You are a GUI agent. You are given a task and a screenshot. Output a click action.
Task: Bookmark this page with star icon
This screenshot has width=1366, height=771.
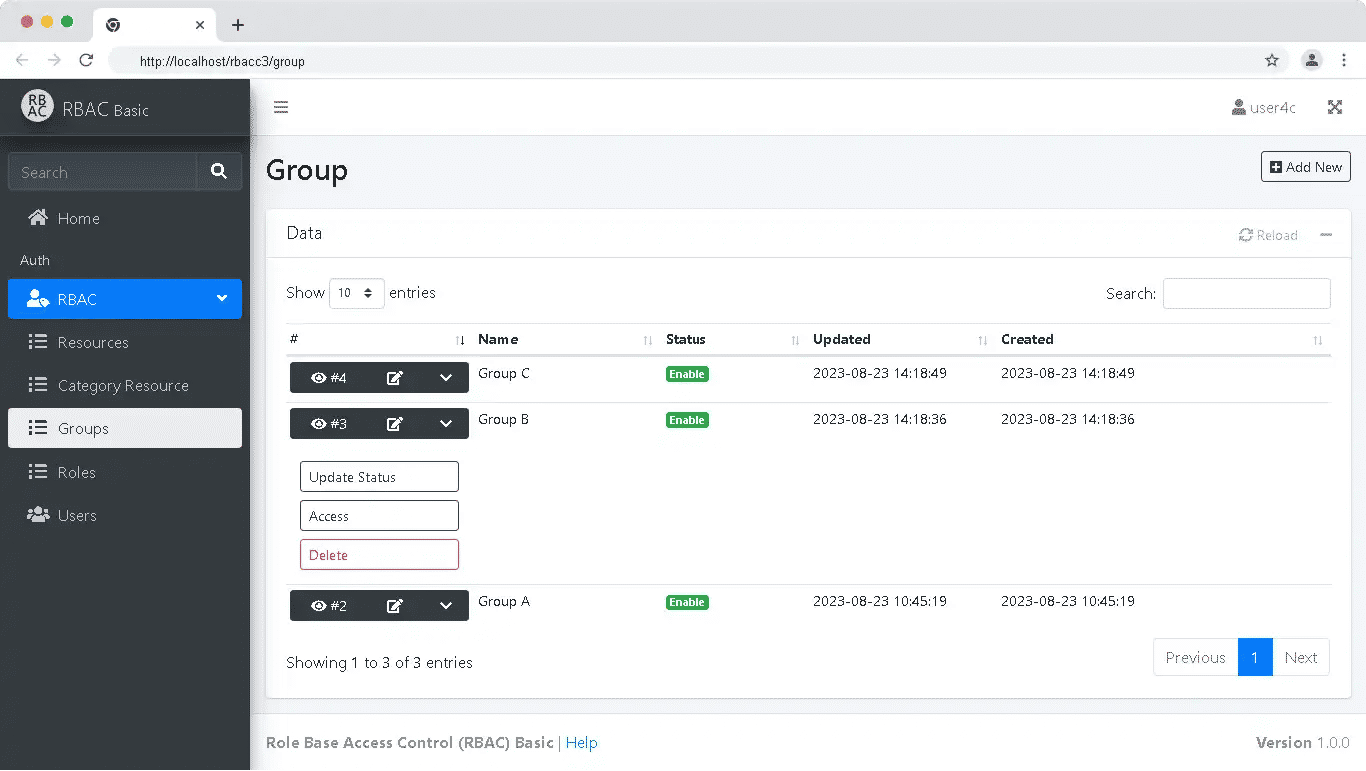click(1272, 61)
